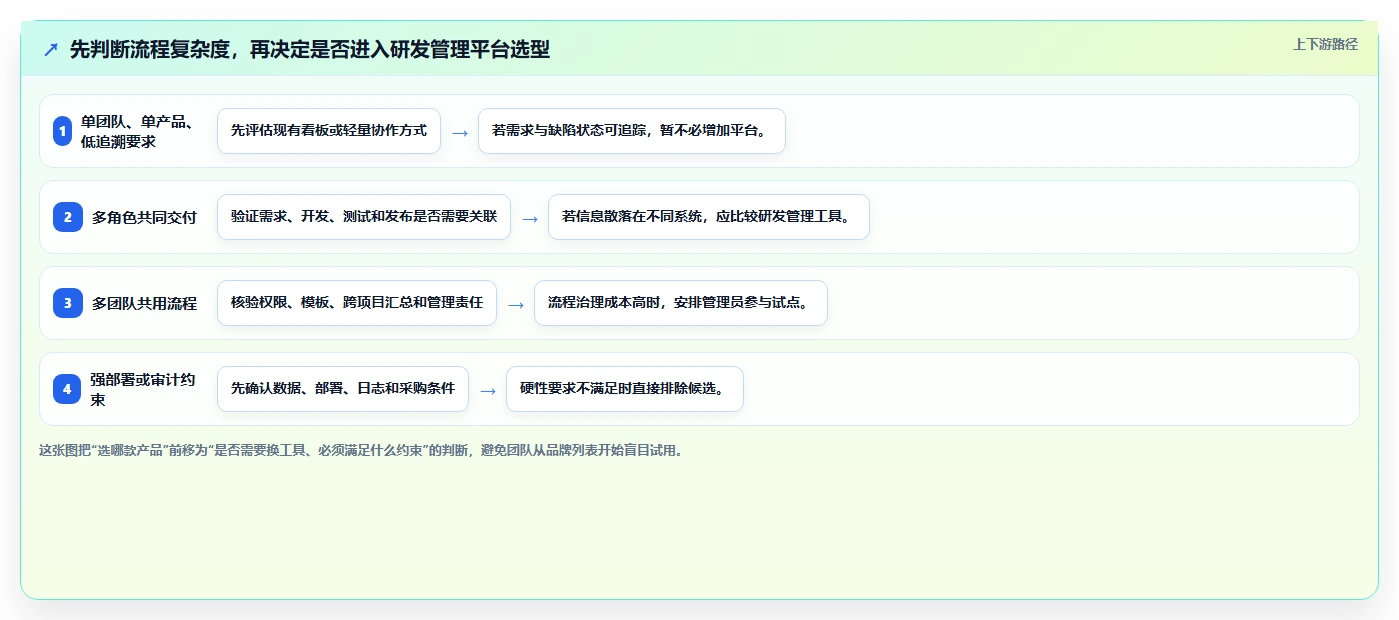Viewport: 1399px width, 620px height.
Task: Click the title 先判断流程复杂度，再决定是否进入研发管理平台选型
Action: (x=310, y=49)
